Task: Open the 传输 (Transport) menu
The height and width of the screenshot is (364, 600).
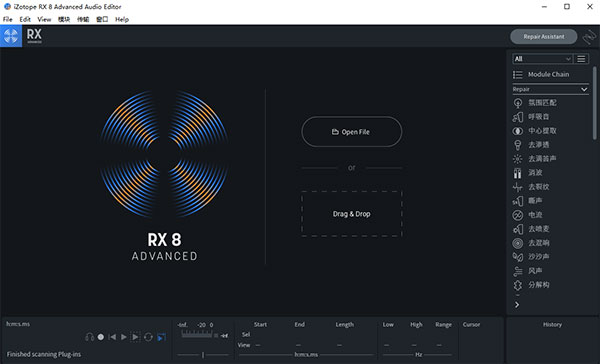Action: tap(83, 19)
